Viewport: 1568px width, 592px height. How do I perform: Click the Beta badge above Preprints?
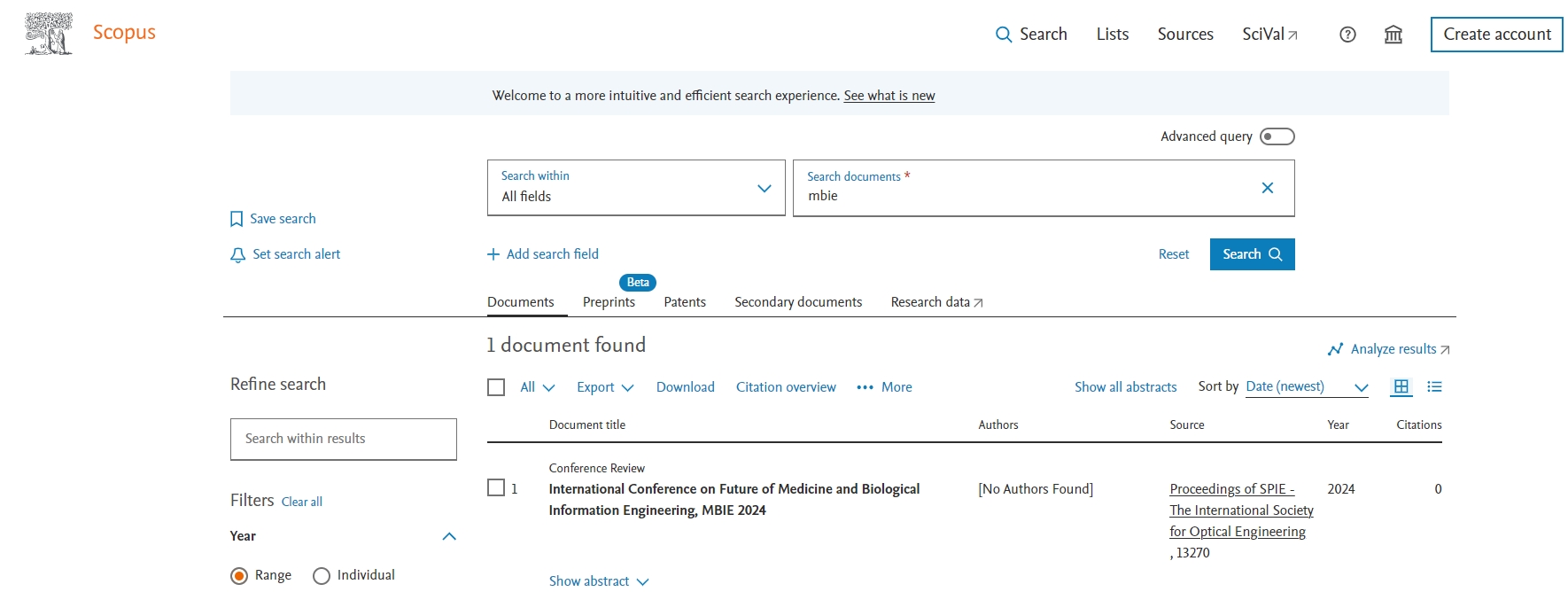point(638,283)
